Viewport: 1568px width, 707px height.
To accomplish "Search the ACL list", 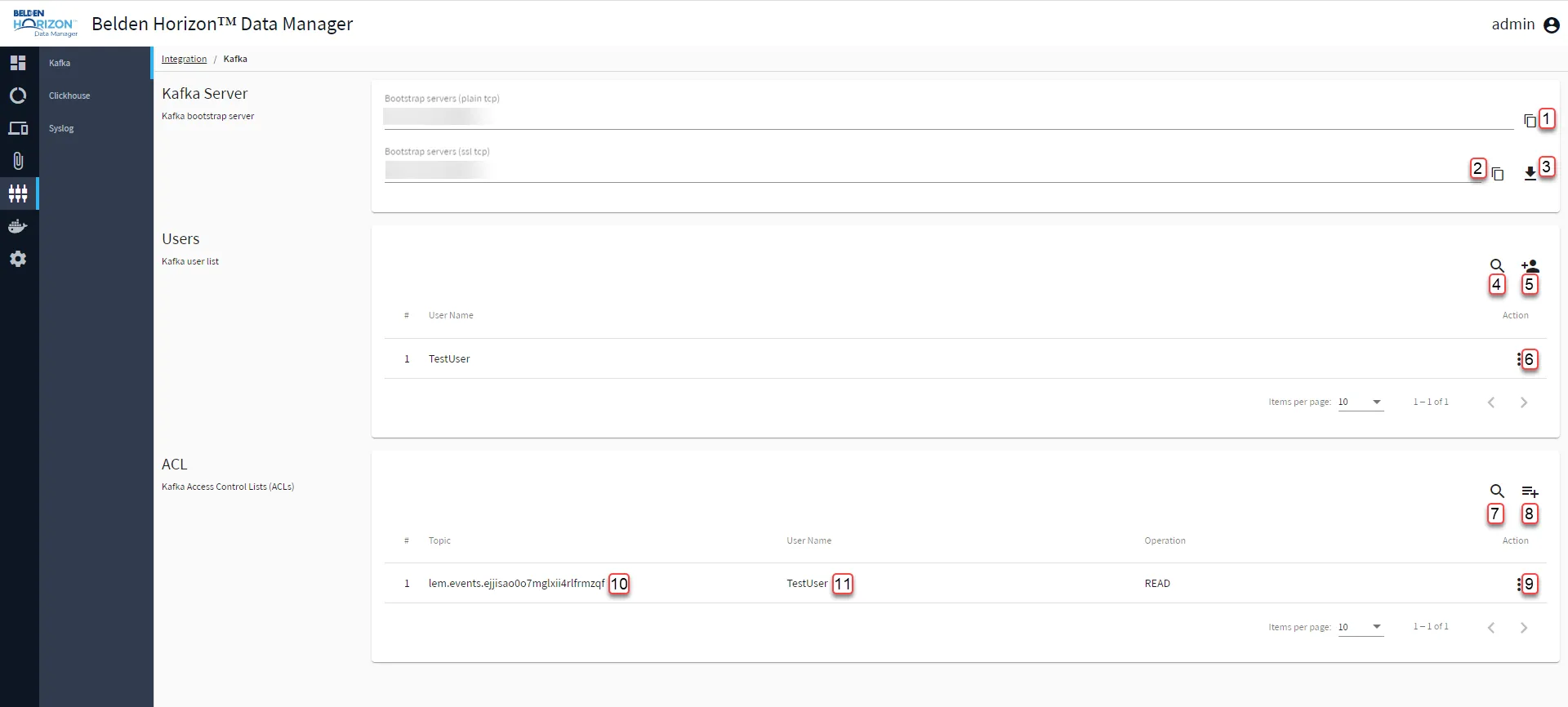I will (1497, 491).
